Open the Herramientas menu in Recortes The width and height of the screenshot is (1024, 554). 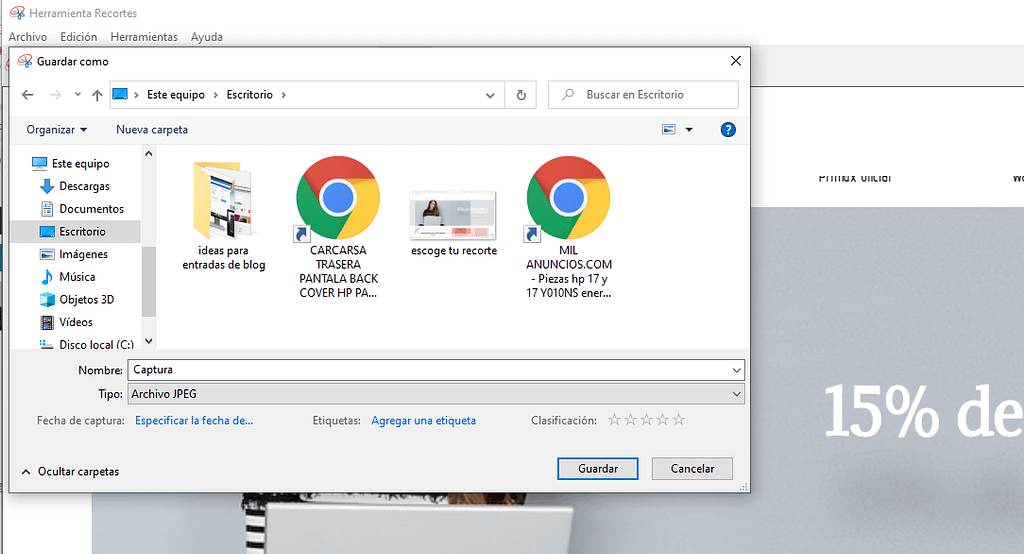pos(144,37)
